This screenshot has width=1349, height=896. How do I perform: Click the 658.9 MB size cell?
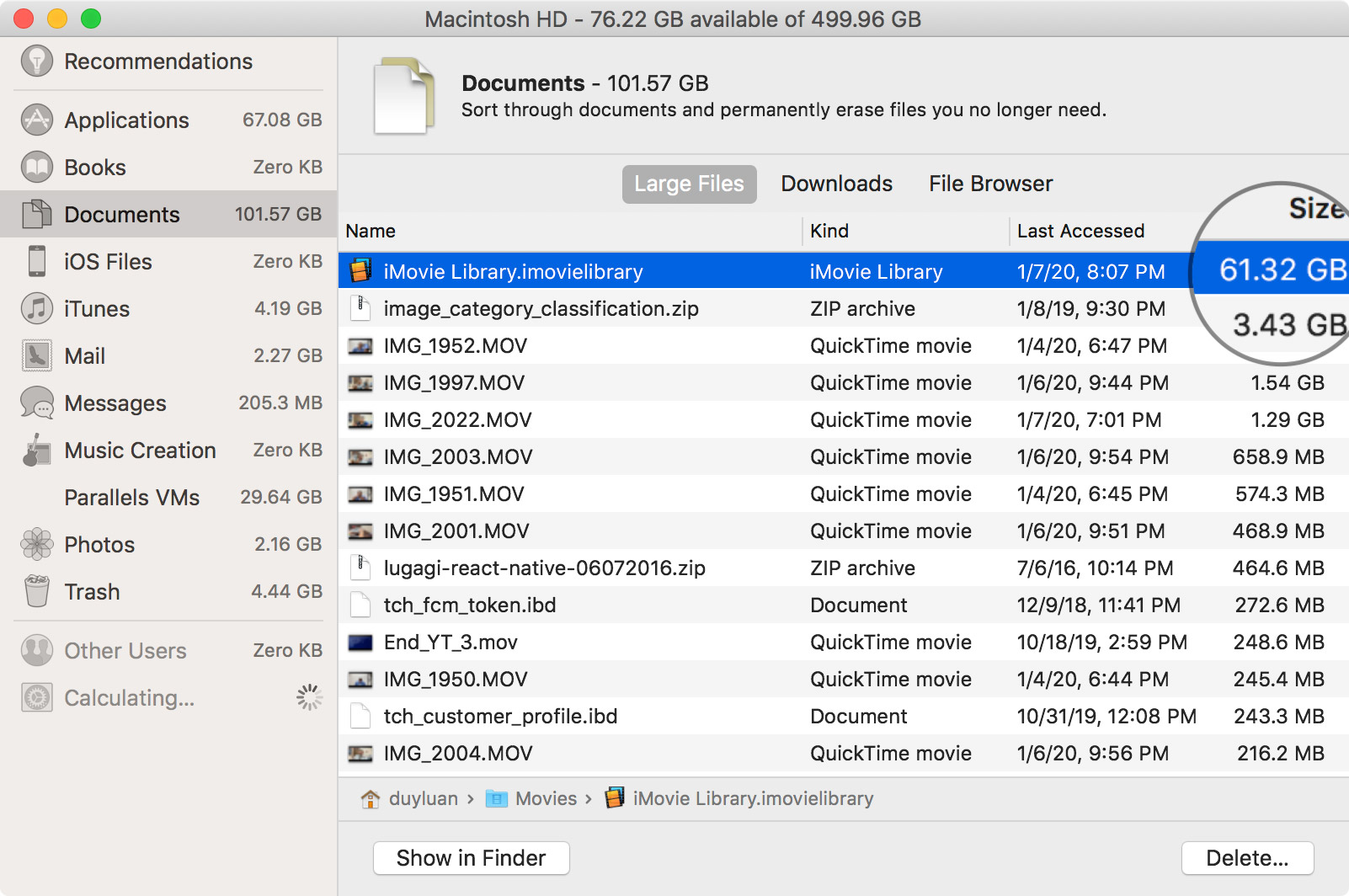1278,457
